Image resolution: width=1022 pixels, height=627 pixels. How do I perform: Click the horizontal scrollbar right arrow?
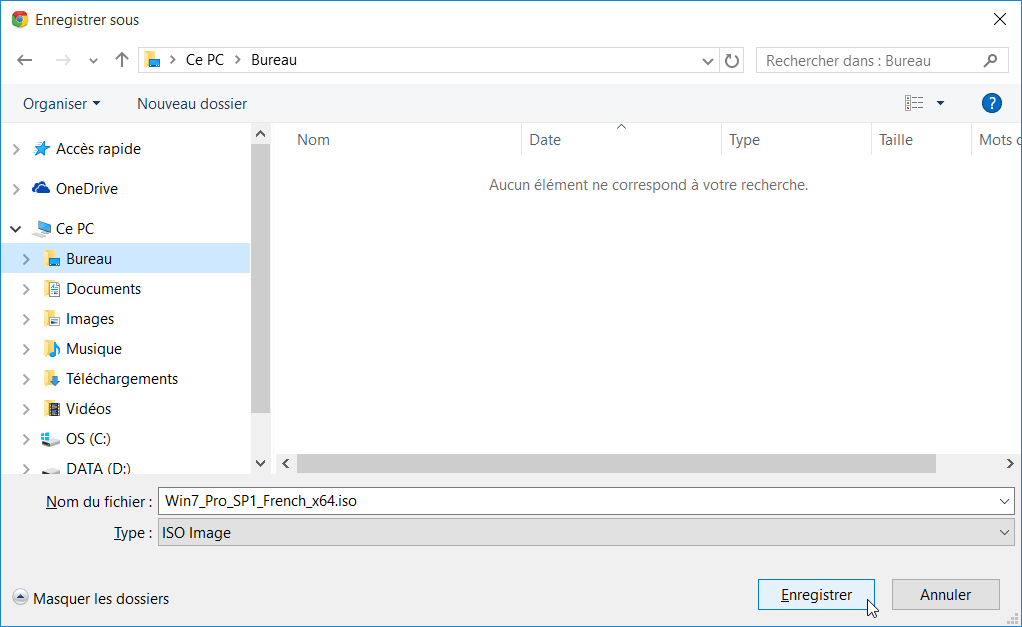1010,463
